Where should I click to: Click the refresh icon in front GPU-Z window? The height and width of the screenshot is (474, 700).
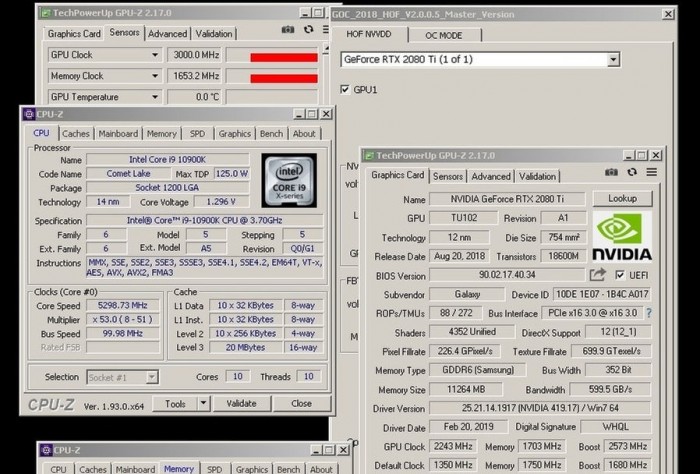pos(632,173)
